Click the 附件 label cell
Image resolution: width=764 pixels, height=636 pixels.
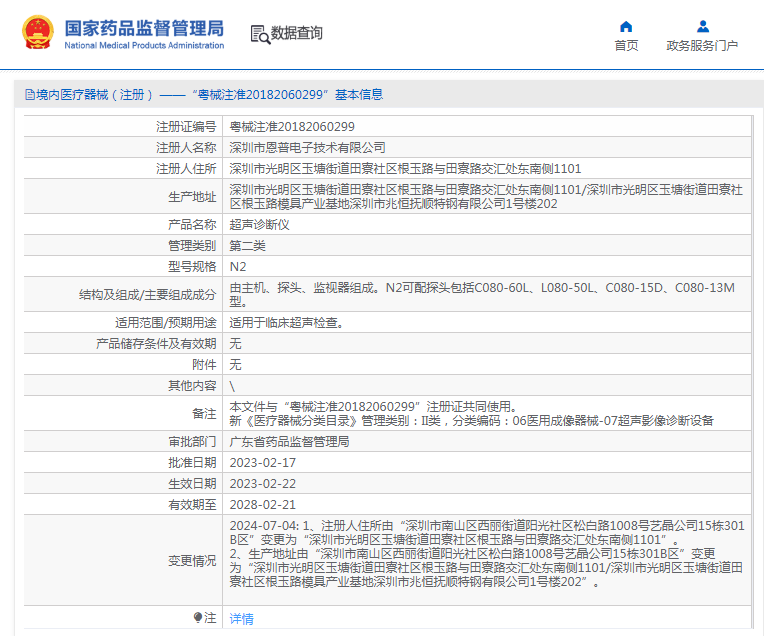click(x=123, y=365)
